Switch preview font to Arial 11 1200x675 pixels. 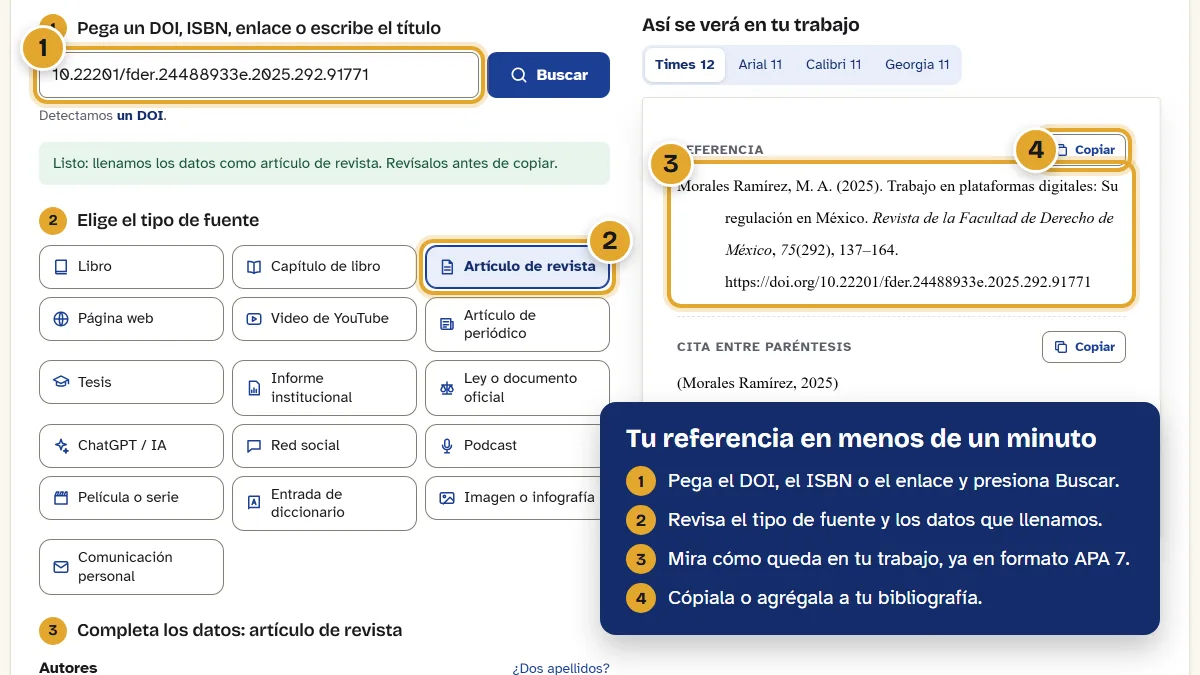pyautogui.click(x=760, y=65)
